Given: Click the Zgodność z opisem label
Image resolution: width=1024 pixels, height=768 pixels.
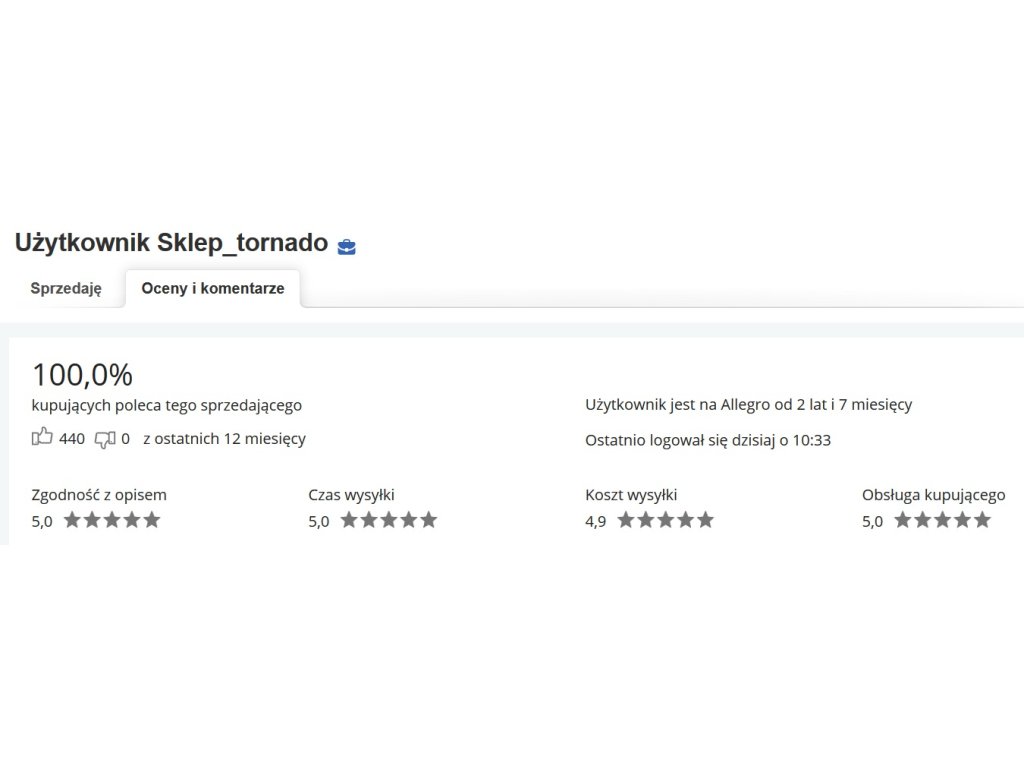Looking at the screenshot, I should coord(99,494).
